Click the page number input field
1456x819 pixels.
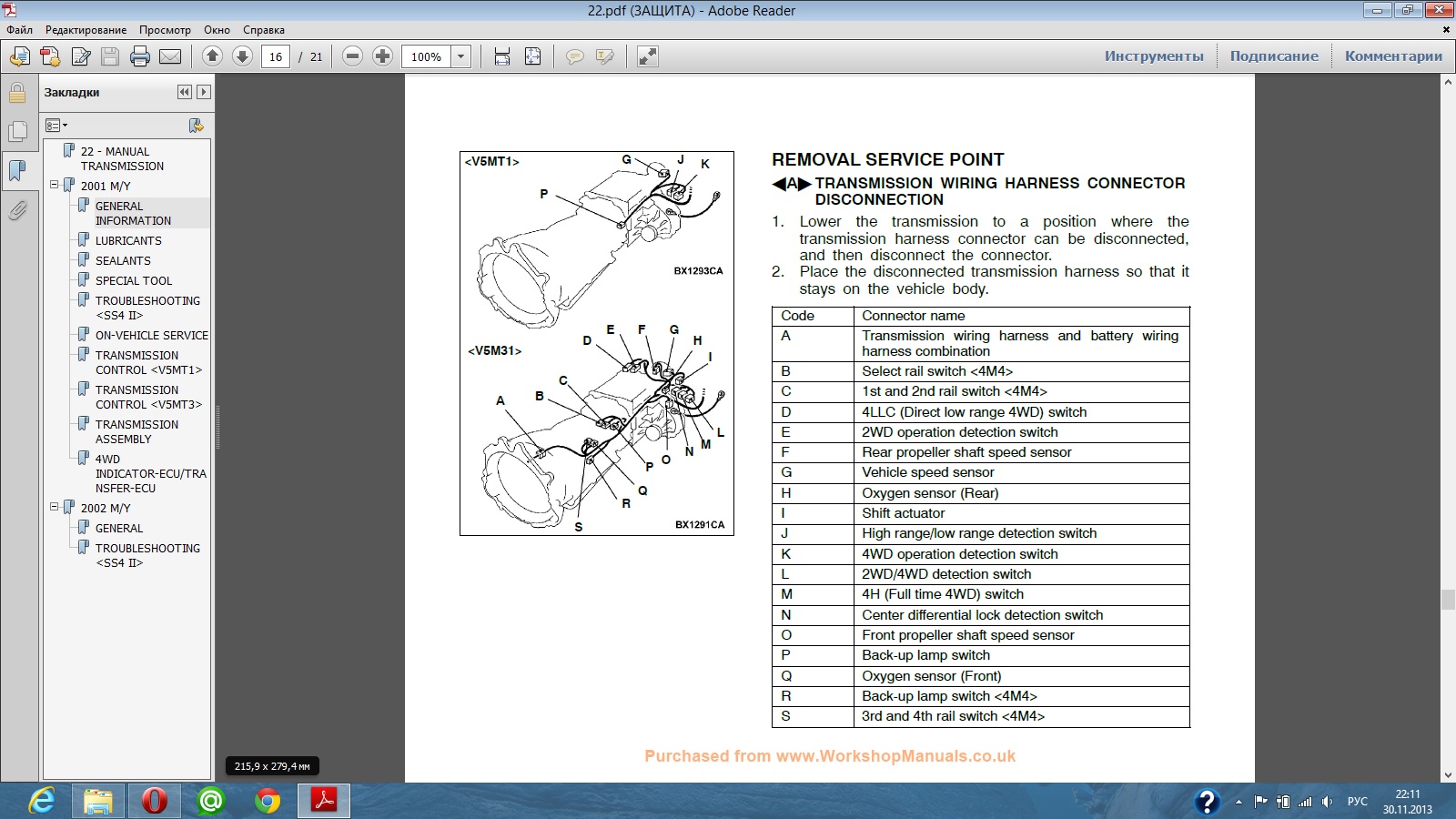click(x=276, y=56)
